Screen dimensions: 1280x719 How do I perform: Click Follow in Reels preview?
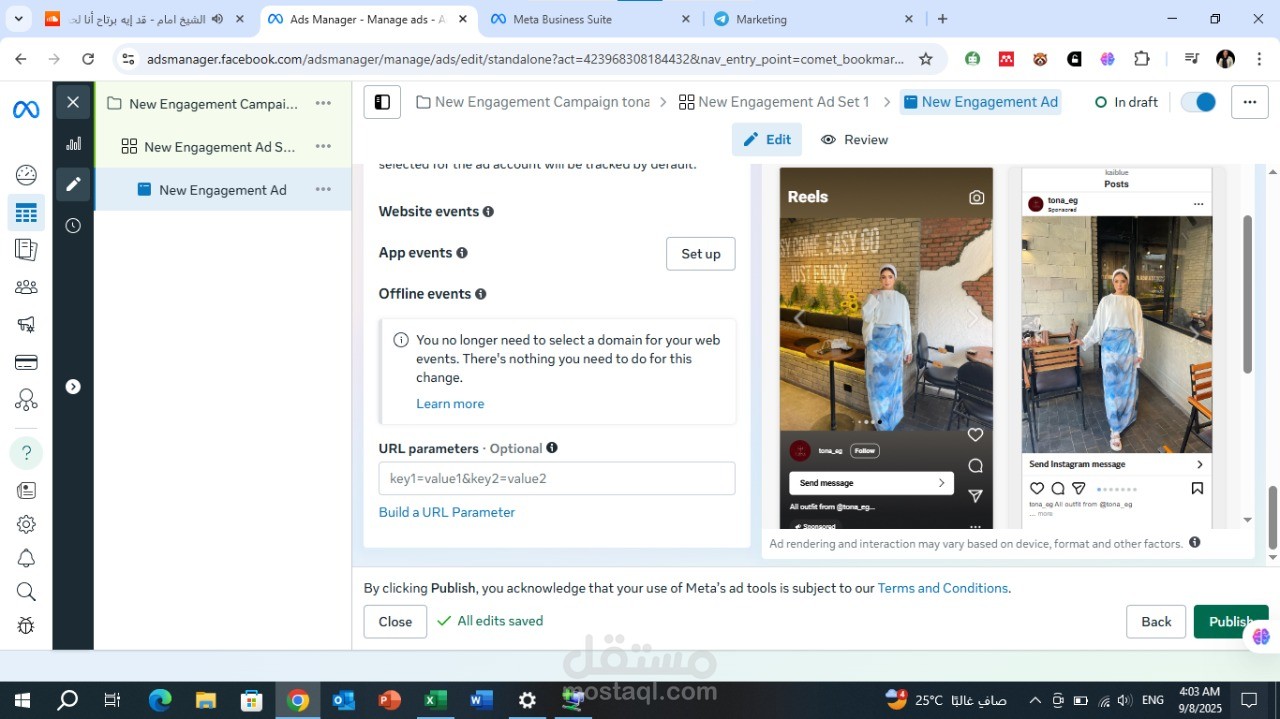(864, 451)
